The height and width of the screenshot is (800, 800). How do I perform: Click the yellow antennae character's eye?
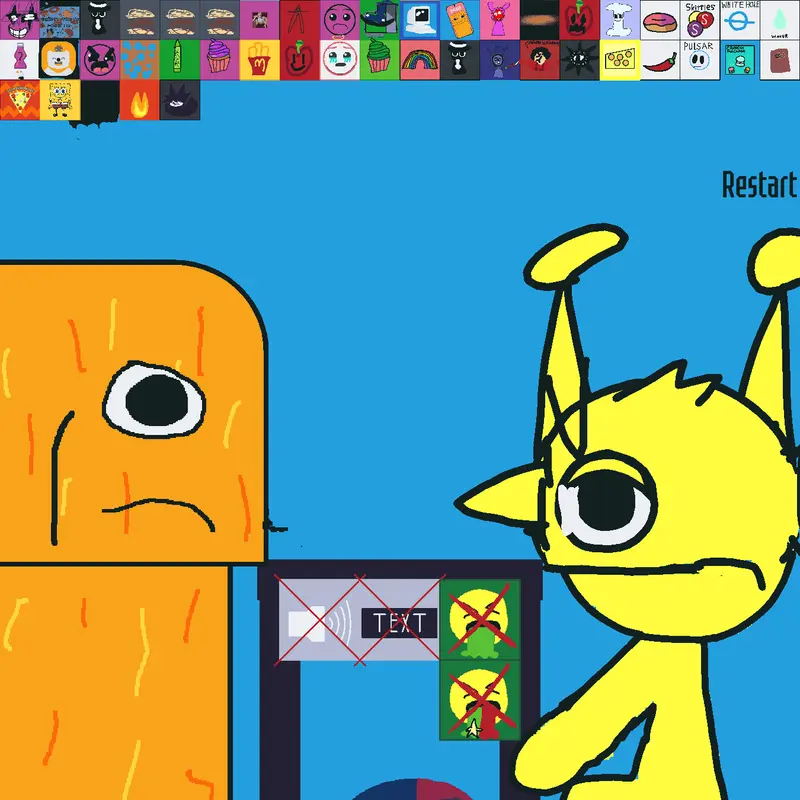[607, 502]
